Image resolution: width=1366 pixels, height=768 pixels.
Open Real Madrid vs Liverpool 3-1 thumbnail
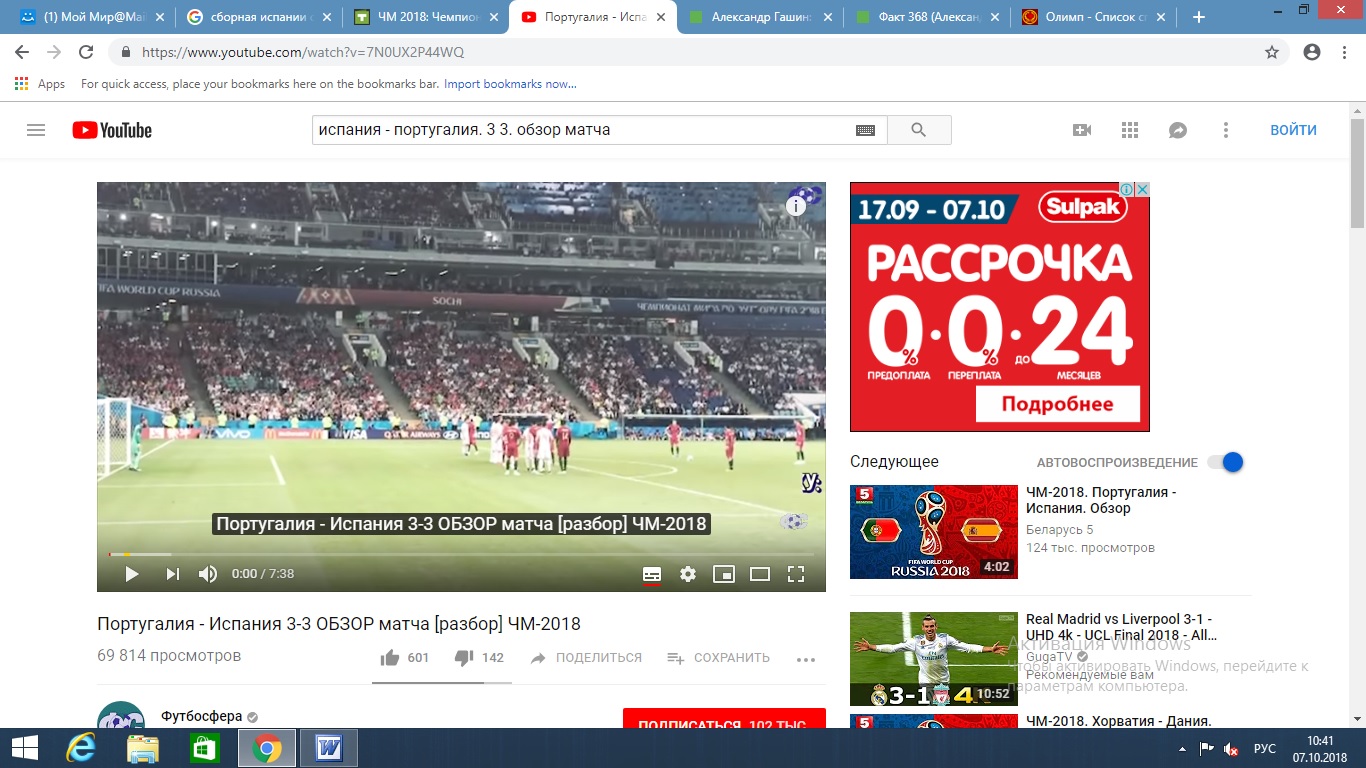point(933,659)
